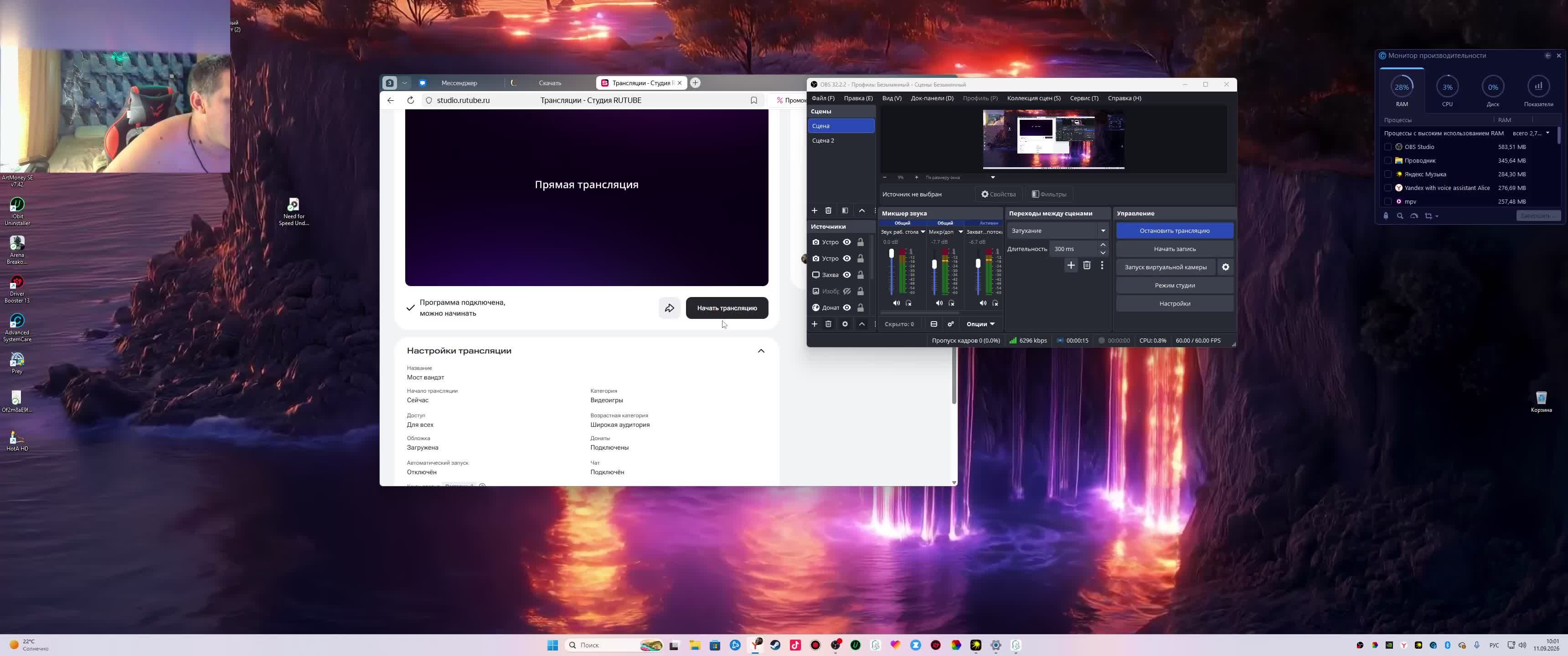Click Остановить трансляцию in OBS
This screenshot has width=1568, height=656.
(1175, 231)
